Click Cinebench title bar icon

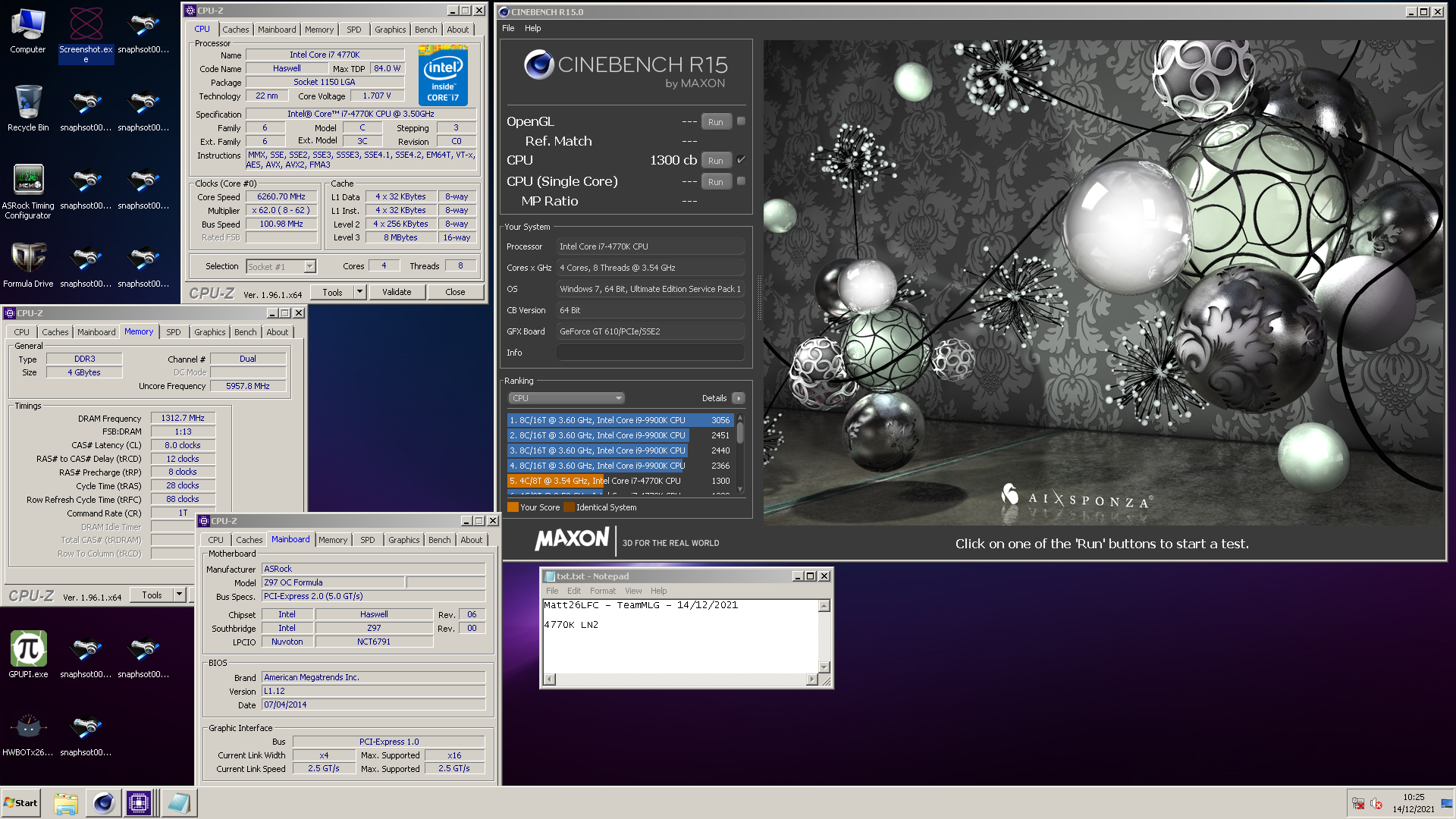click(x=504, y=12)
